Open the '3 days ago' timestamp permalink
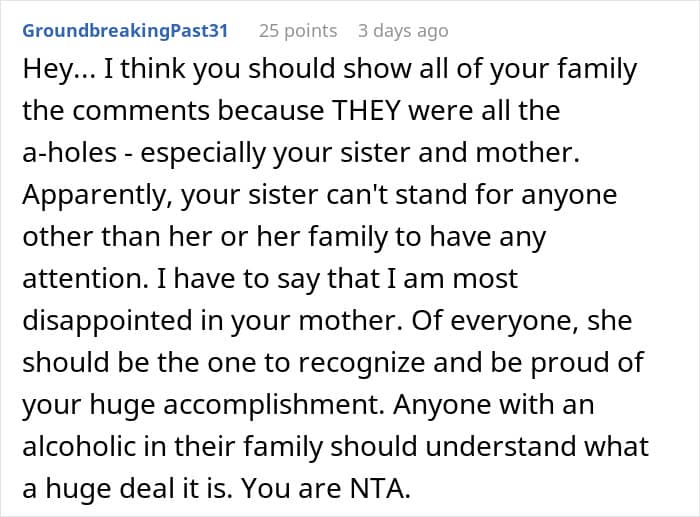Screen dimensions: 700x517 pos(403,30)
